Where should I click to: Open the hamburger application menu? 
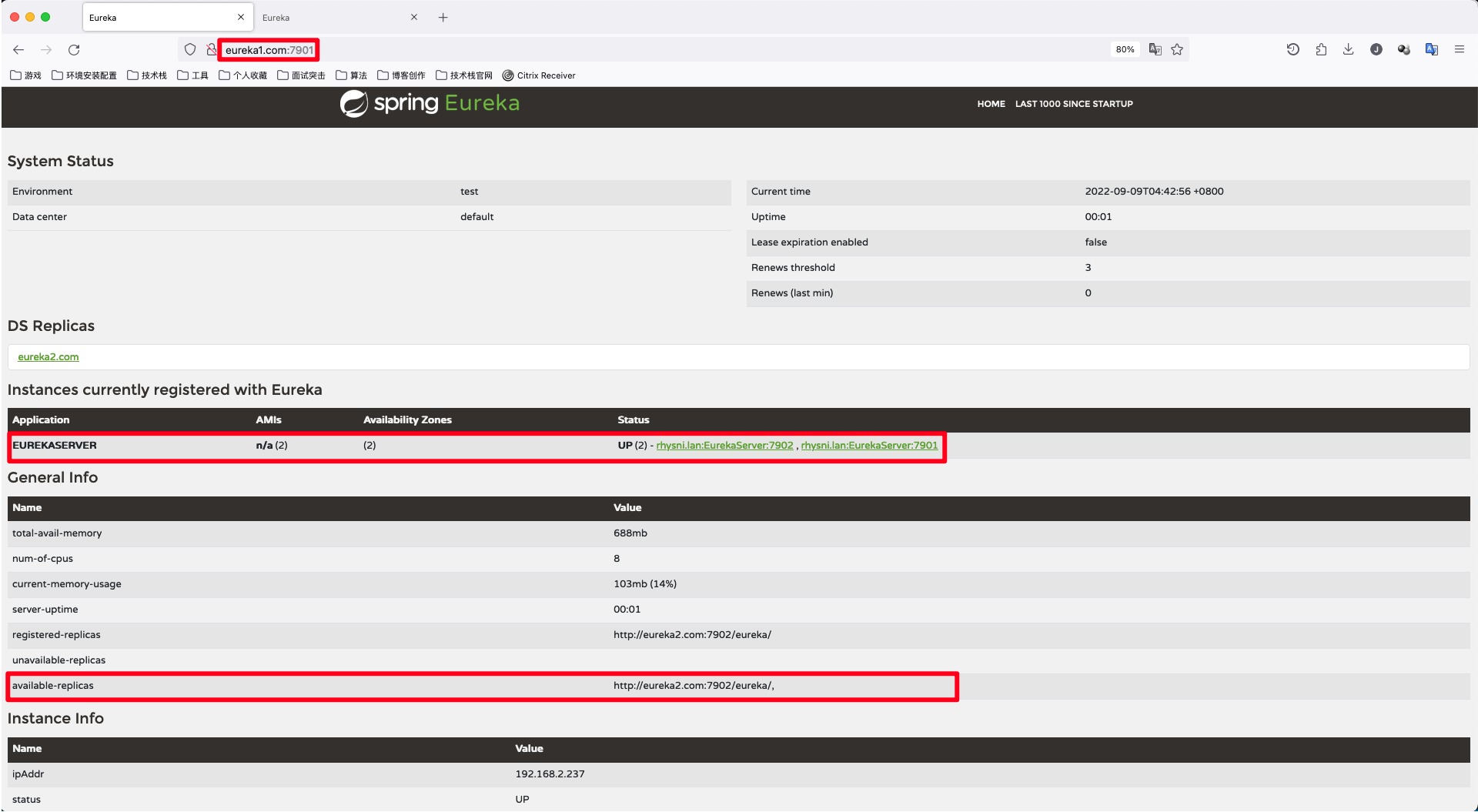pos(1460,50)
